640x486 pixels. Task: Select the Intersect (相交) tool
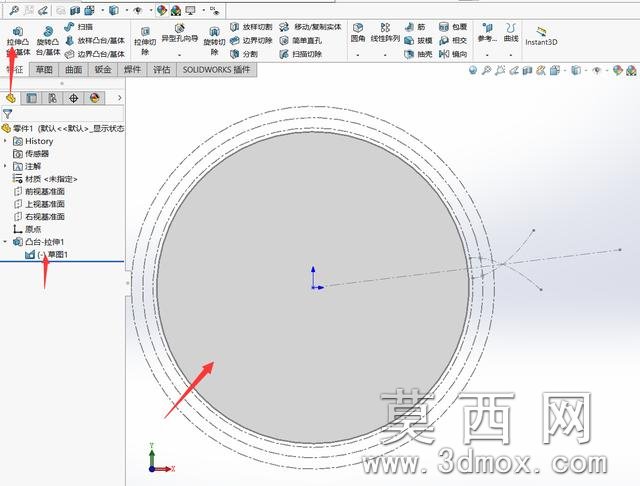click(x=453, y=40)
